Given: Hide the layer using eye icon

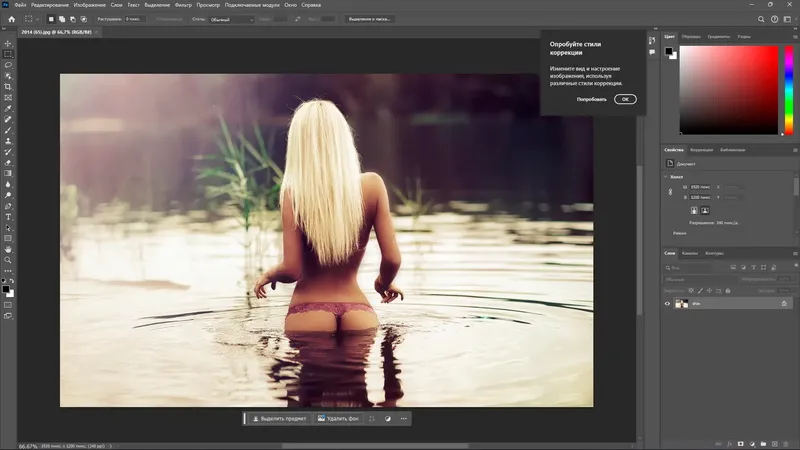Looking at the screenshot, I should tap(667, 303).
